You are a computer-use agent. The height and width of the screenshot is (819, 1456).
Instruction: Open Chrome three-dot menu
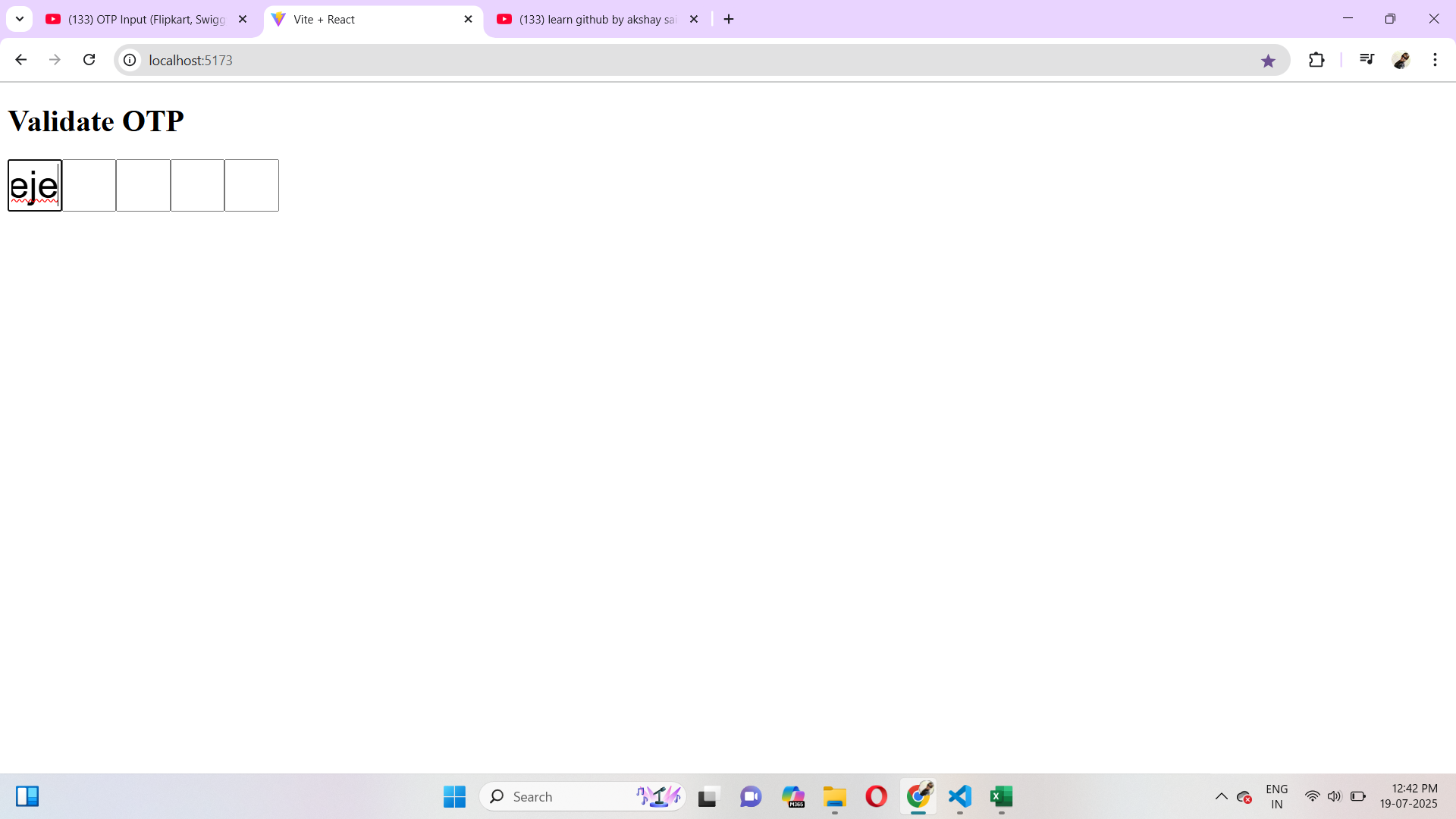click(1435, 60)
